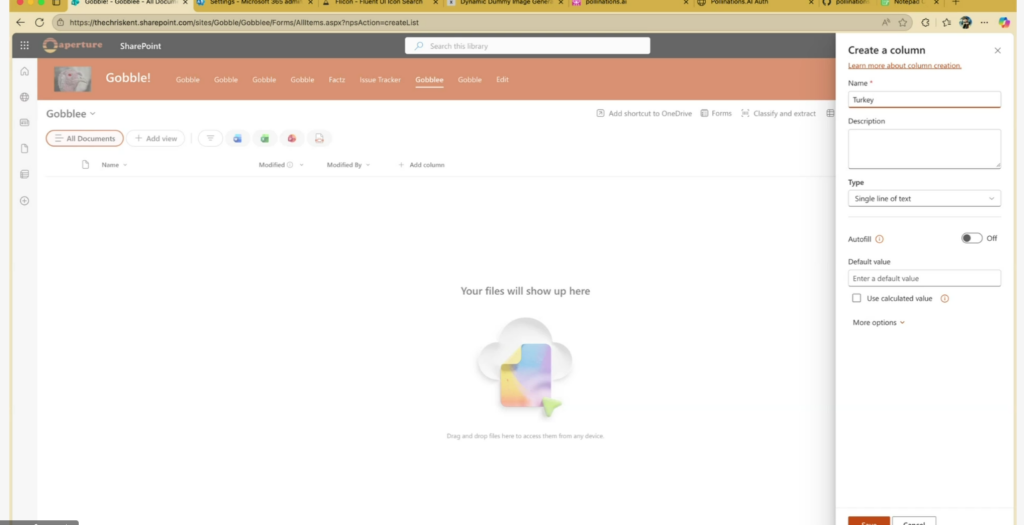Click the Forms command
The width and height of the screenshot is (1024, 525).
coord(716,114)
